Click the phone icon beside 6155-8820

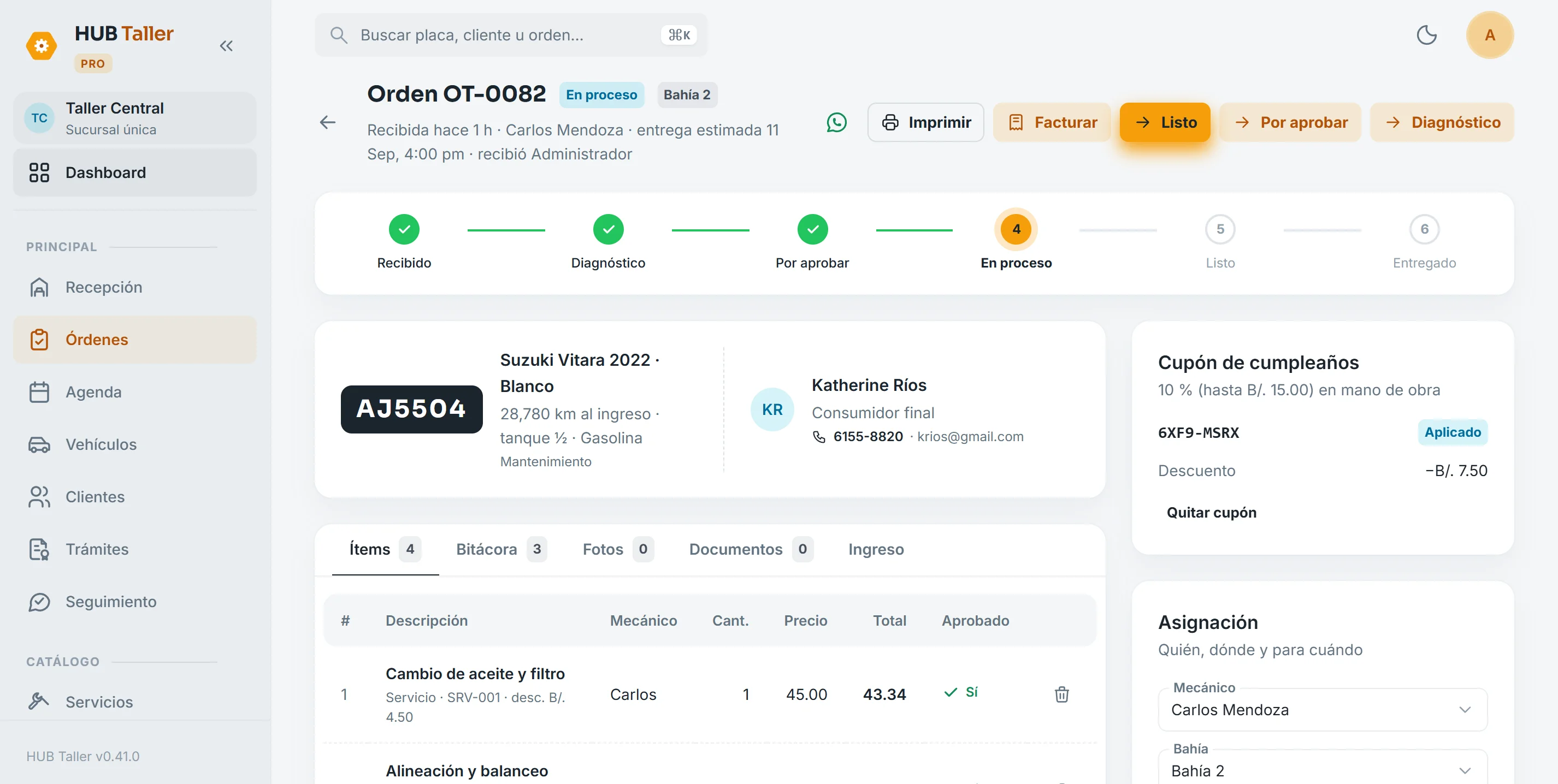coord(819,436)
